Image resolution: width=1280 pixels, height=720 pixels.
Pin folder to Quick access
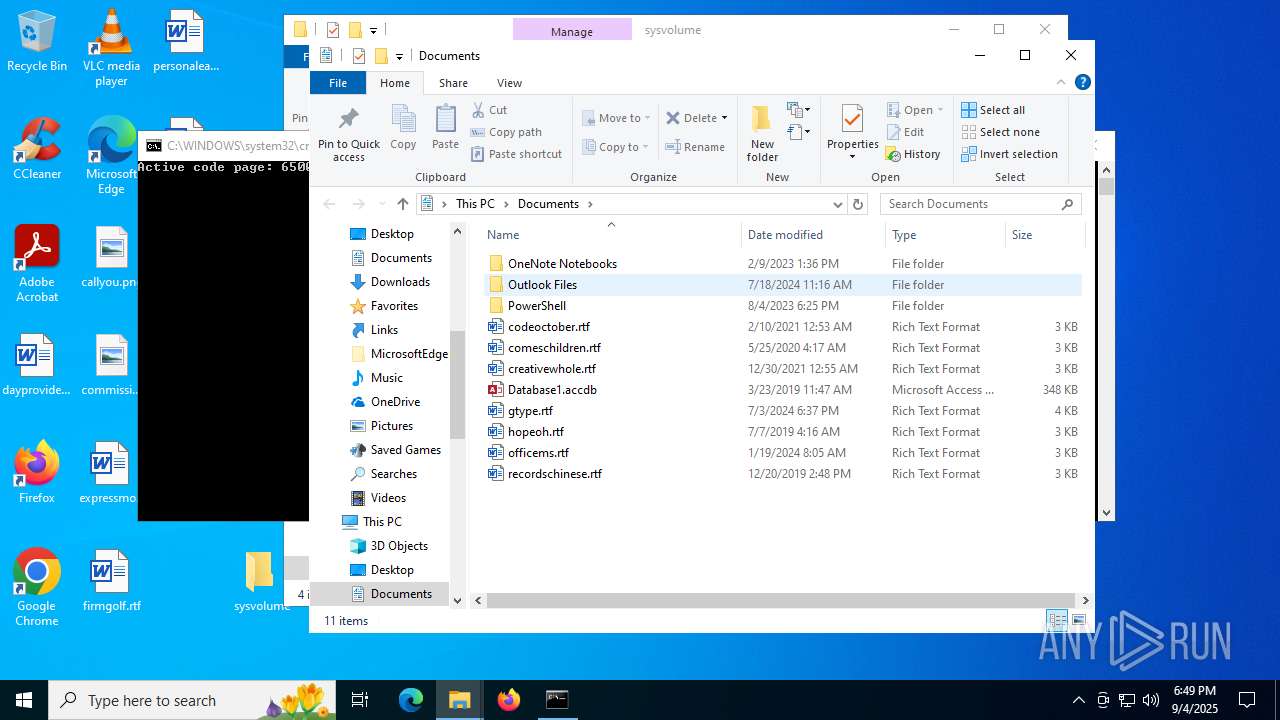point(348,134)
